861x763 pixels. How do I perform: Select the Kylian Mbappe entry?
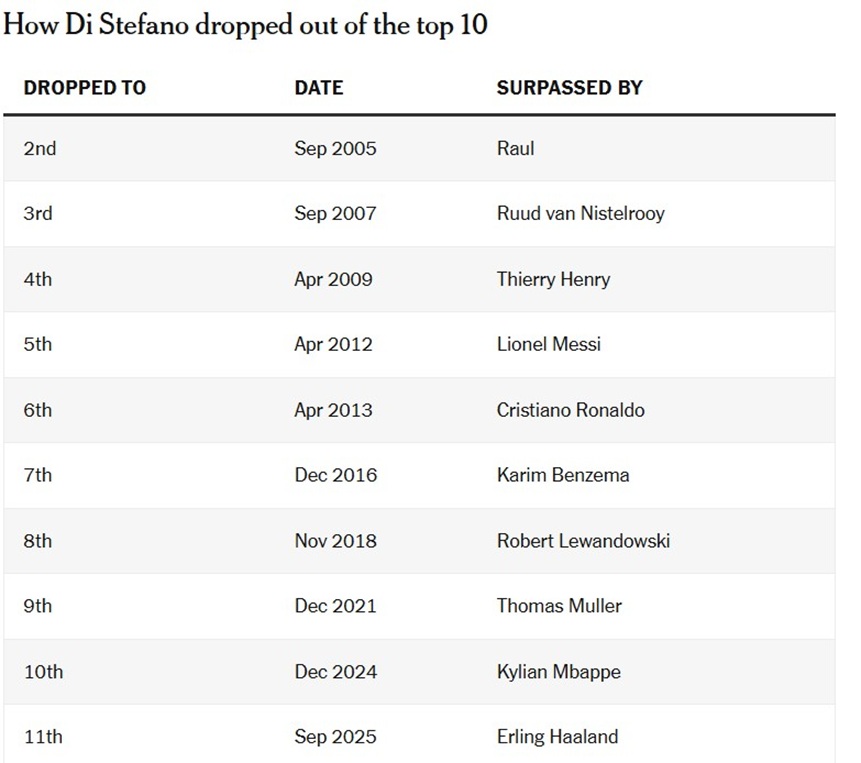click(558, 672)
